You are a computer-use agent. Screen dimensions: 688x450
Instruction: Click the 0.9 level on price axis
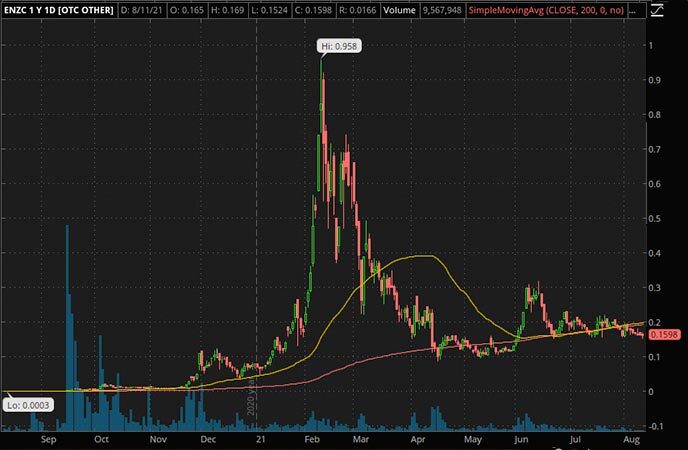pos(655,80)
